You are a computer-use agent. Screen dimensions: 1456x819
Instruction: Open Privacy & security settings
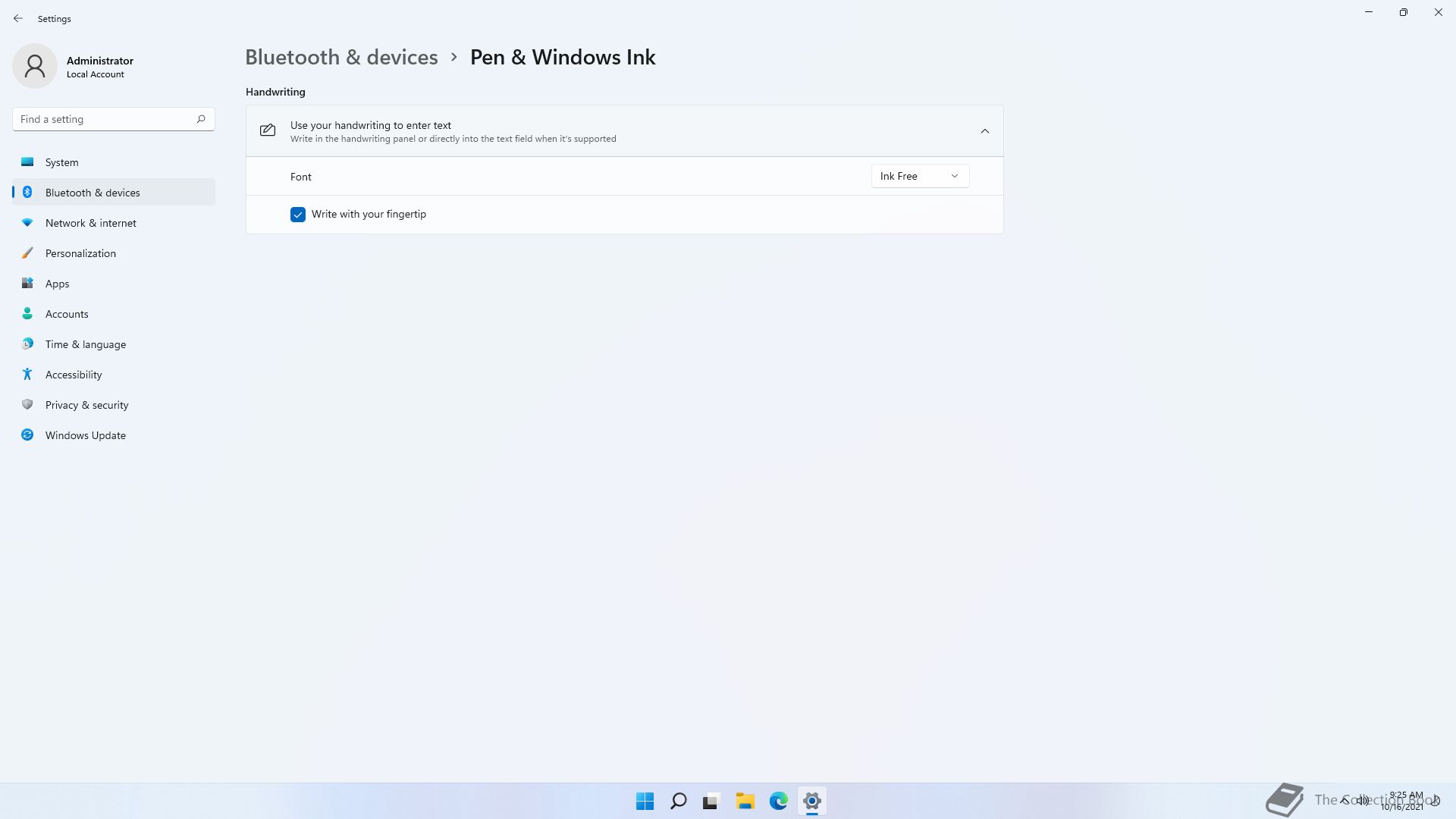114,405
